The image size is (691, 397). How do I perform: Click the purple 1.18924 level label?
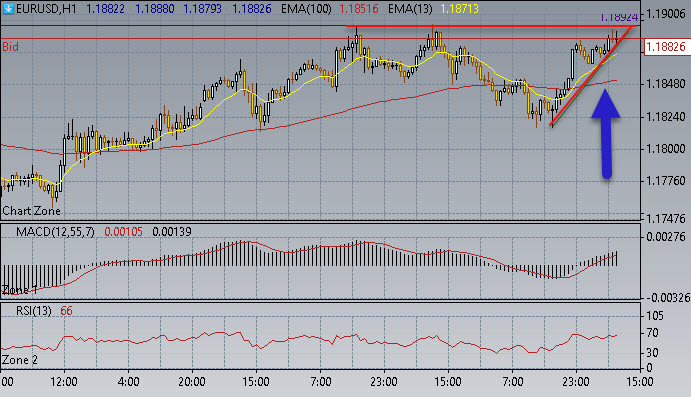pos(619,17)
